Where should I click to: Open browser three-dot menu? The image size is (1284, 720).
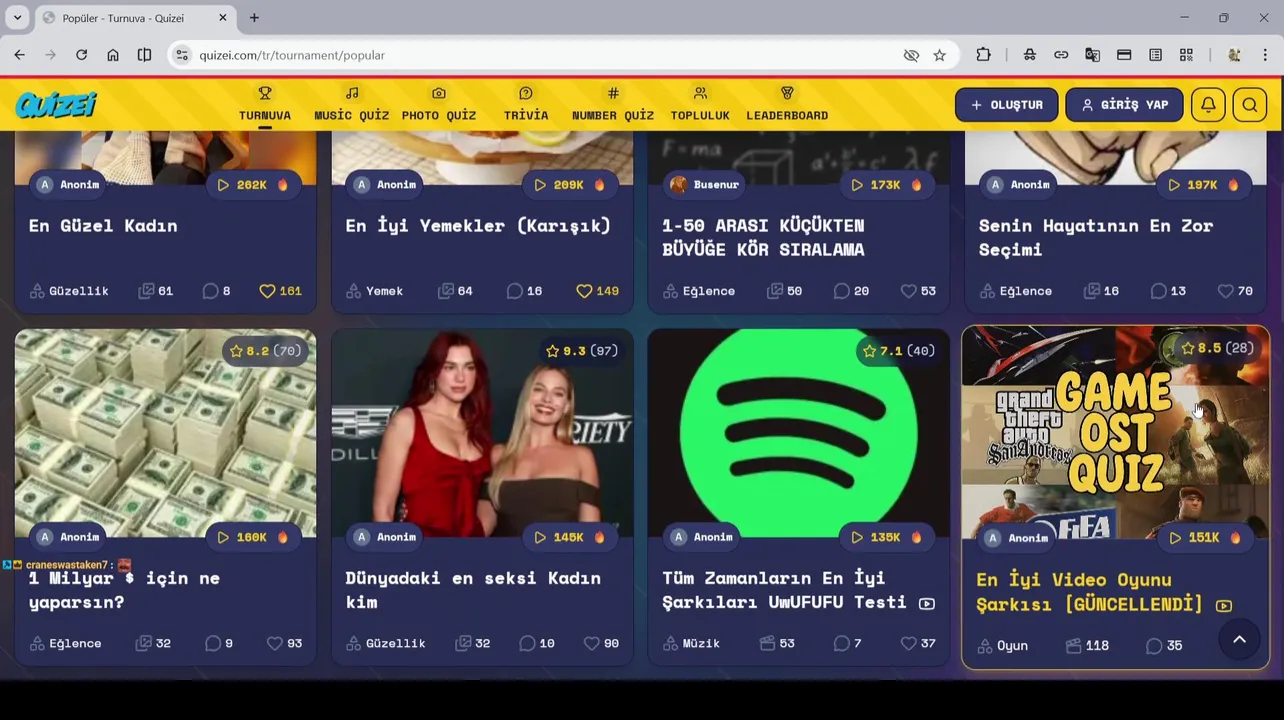click(x=1266, y=55)
